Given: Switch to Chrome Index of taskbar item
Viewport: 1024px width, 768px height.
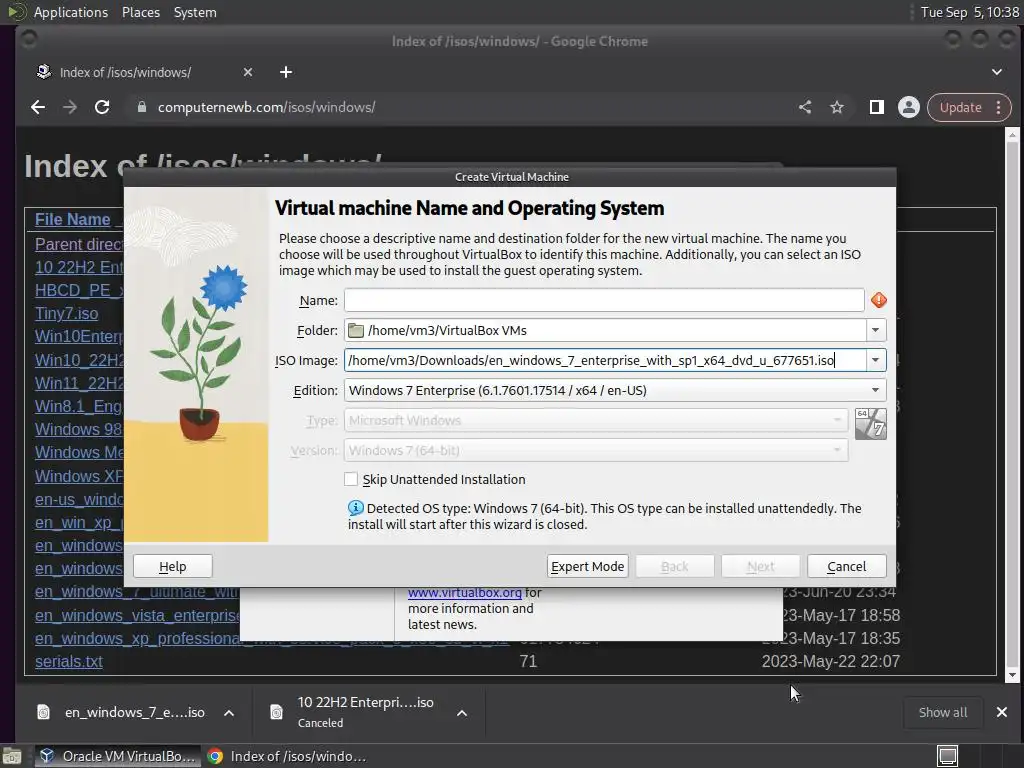Looking at the screenshot, I should [x=287, y=756].
